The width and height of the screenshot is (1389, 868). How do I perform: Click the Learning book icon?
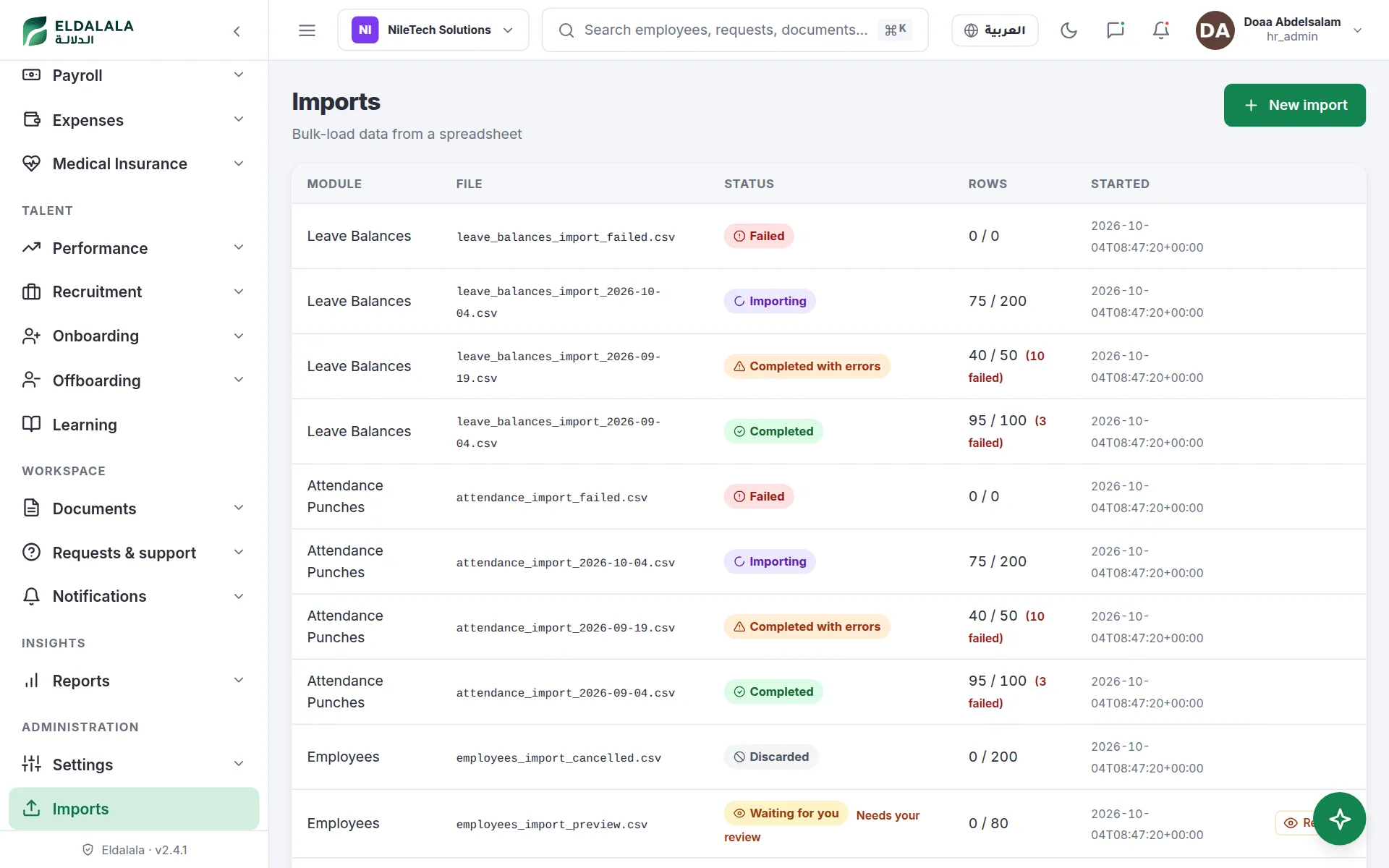(31, 424)
